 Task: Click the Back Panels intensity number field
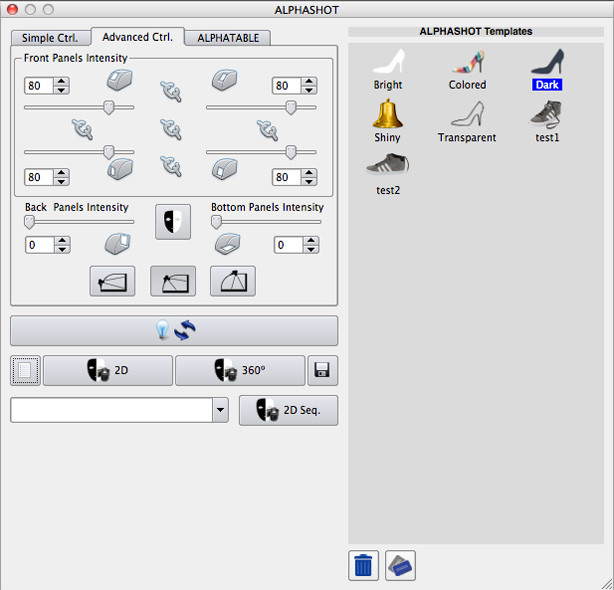[x=40, y=245]
